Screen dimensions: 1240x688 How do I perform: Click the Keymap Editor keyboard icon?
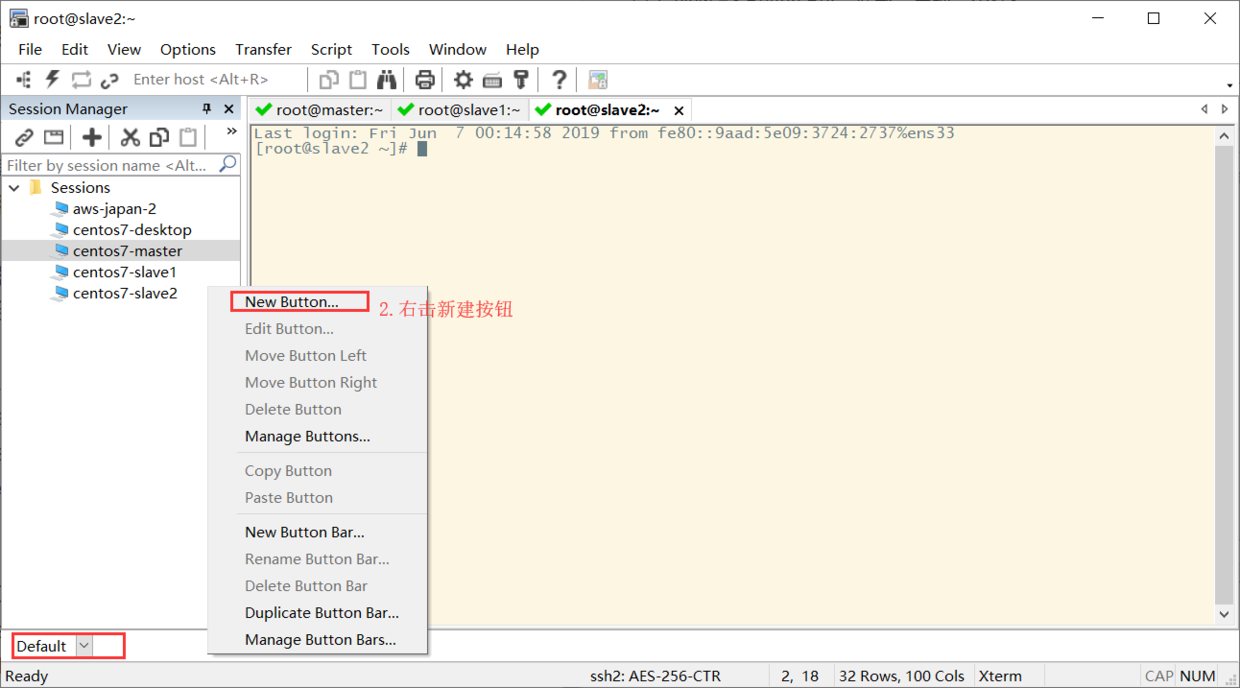pyautogui.click(x=492, y=79)
